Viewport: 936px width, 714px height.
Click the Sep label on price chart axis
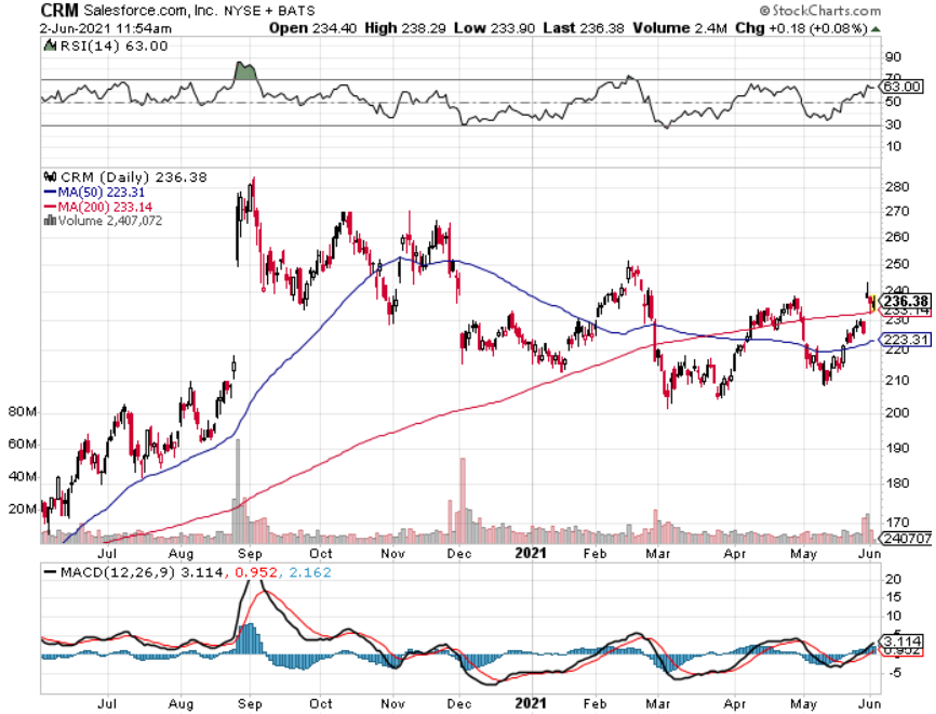250,553
